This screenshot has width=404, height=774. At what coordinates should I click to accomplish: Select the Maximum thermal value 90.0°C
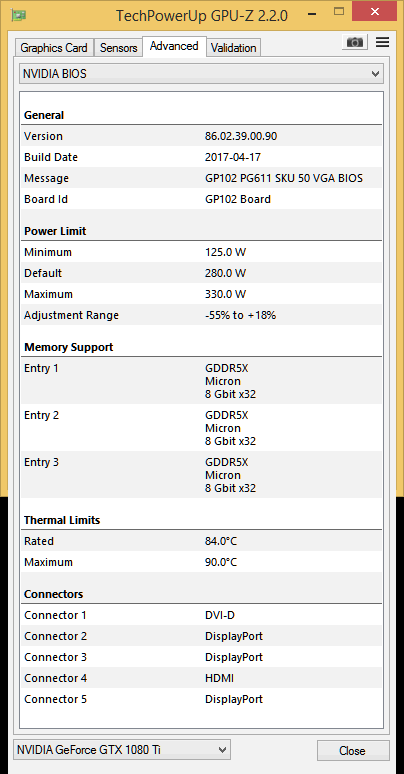(x=221, y=562)
